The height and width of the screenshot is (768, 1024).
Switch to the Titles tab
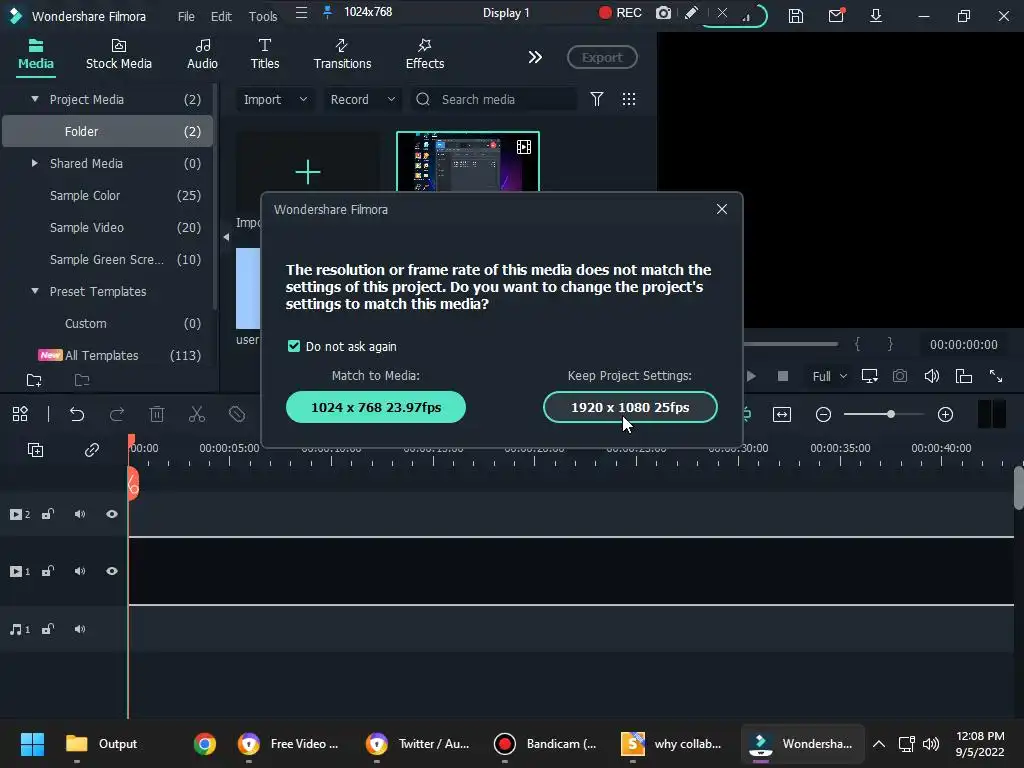(265, 54)
